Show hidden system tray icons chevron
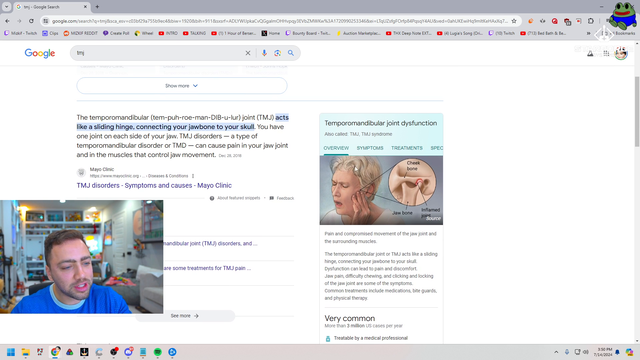Screen dimensions: 640x360 [556, 352]
